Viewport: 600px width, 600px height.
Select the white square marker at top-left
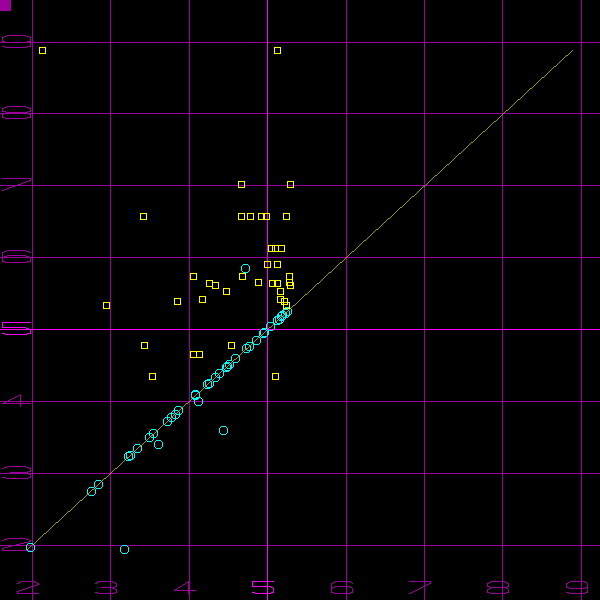click(42, 50)
